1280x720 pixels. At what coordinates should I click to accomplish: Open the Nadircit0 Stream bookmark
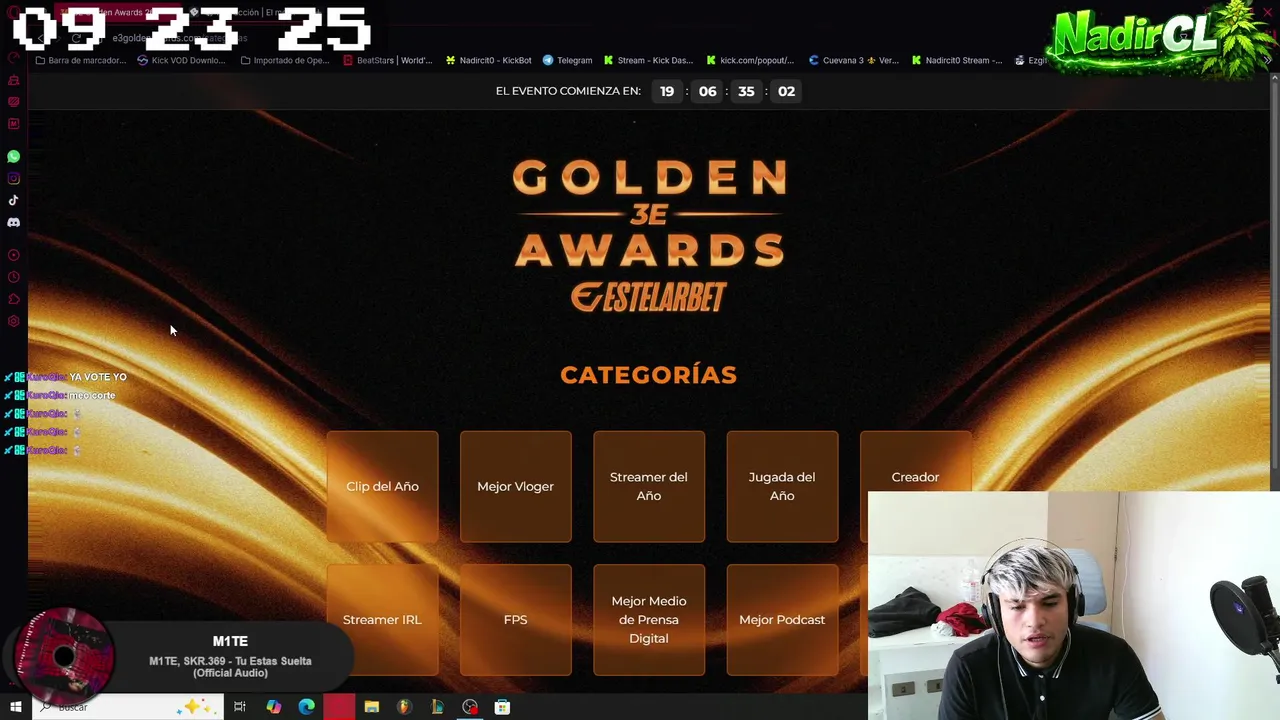click(x=957, y=60)
